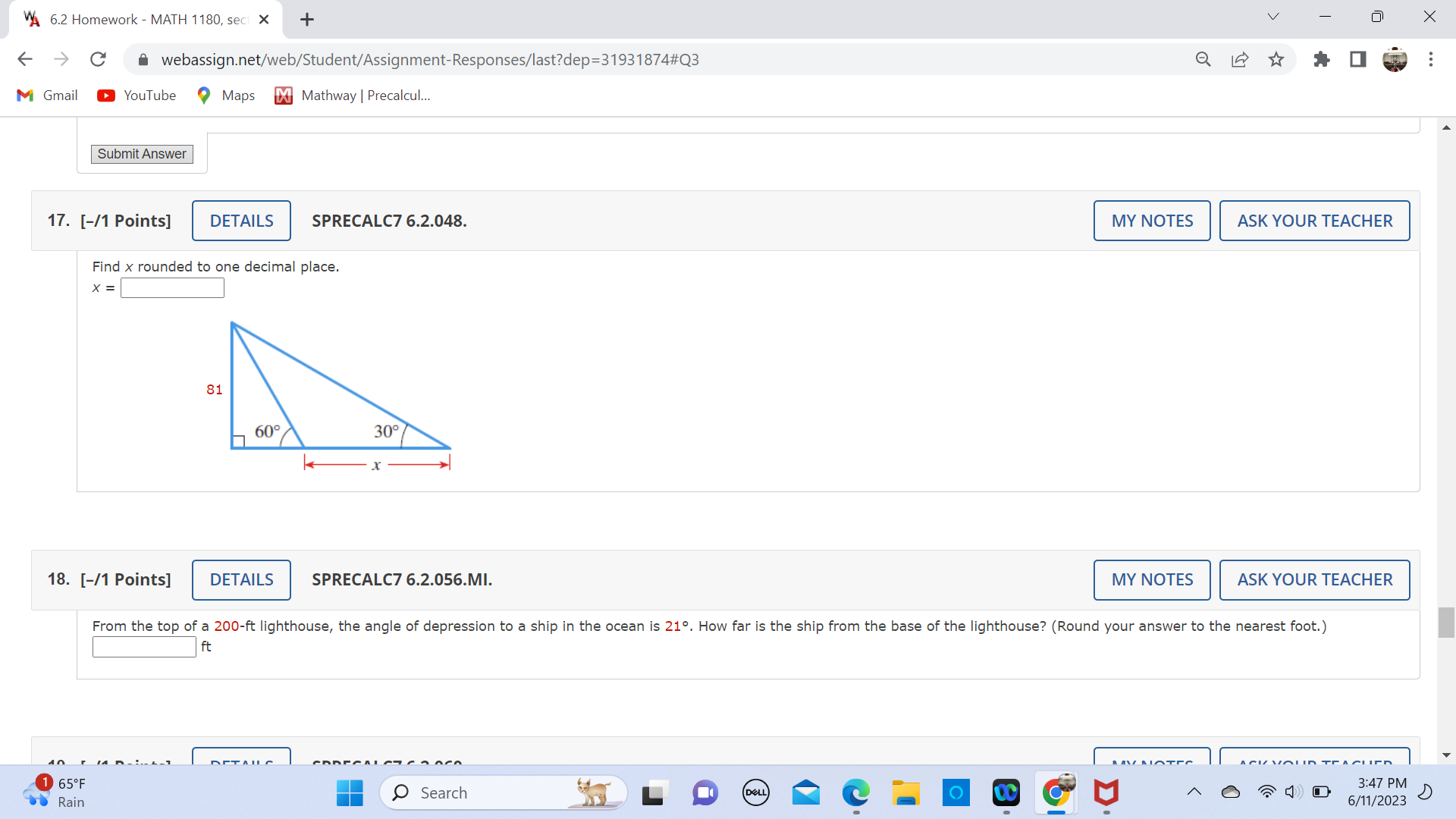
Task: Toggle the bookmark star for this page
Action: [1276, 59]
